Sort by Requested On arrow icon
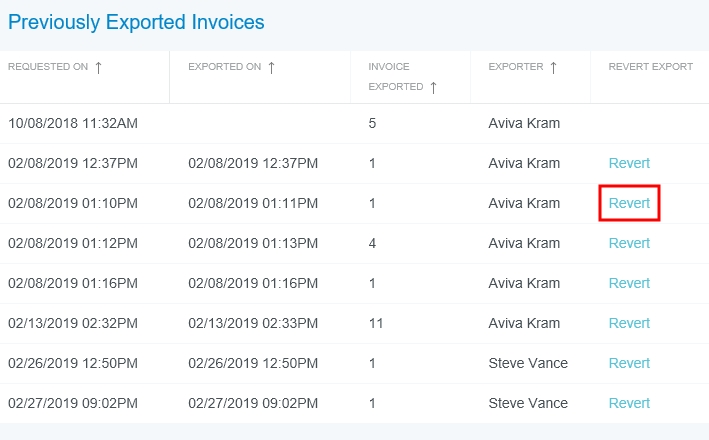Viewport: 709px width, 440px height. click(x=98, y=67)
